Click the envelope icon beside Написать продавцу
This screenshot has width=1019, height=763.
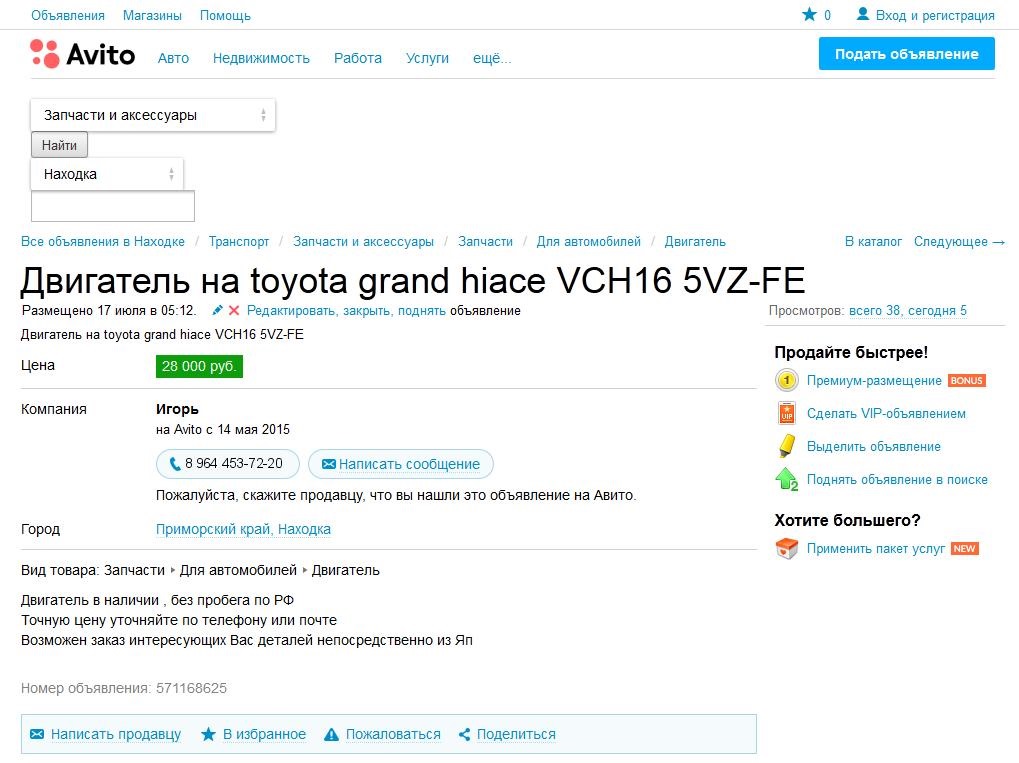[x=37, y=734]
